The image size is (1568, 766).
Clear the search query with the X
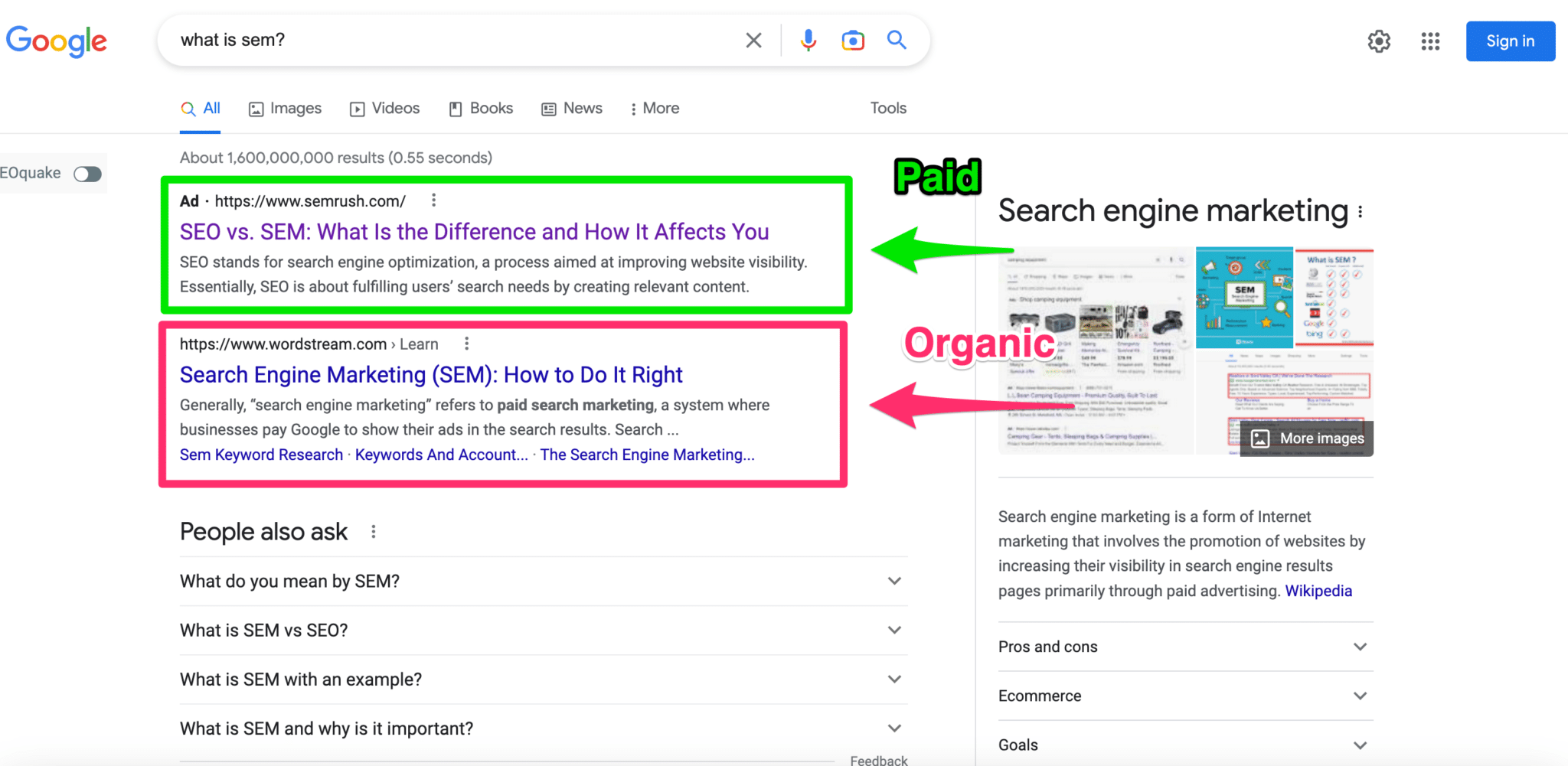click(754, 40)
